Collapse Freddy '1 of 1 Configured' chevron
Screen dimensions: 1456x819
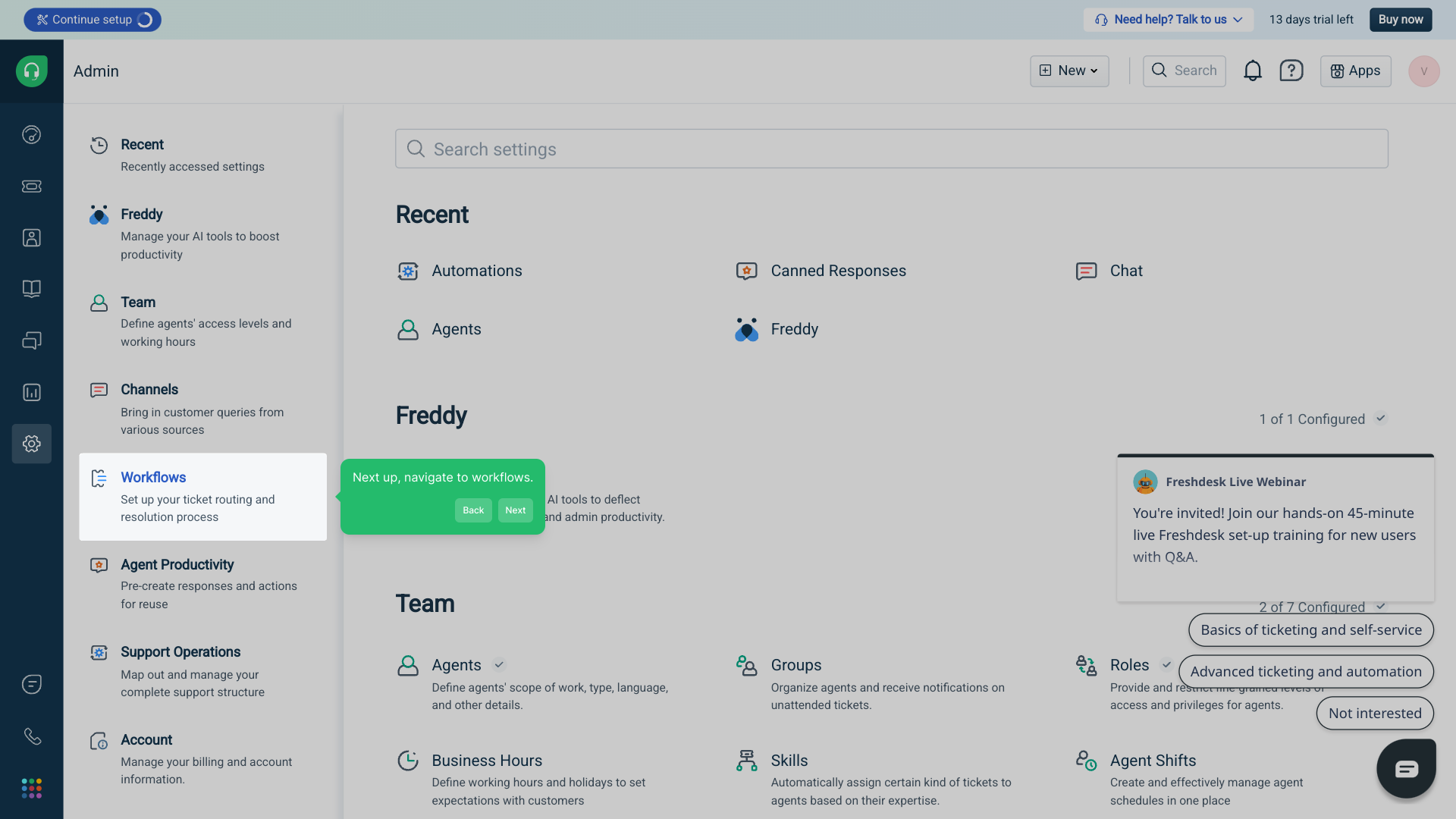click(x=1381, y=419)
